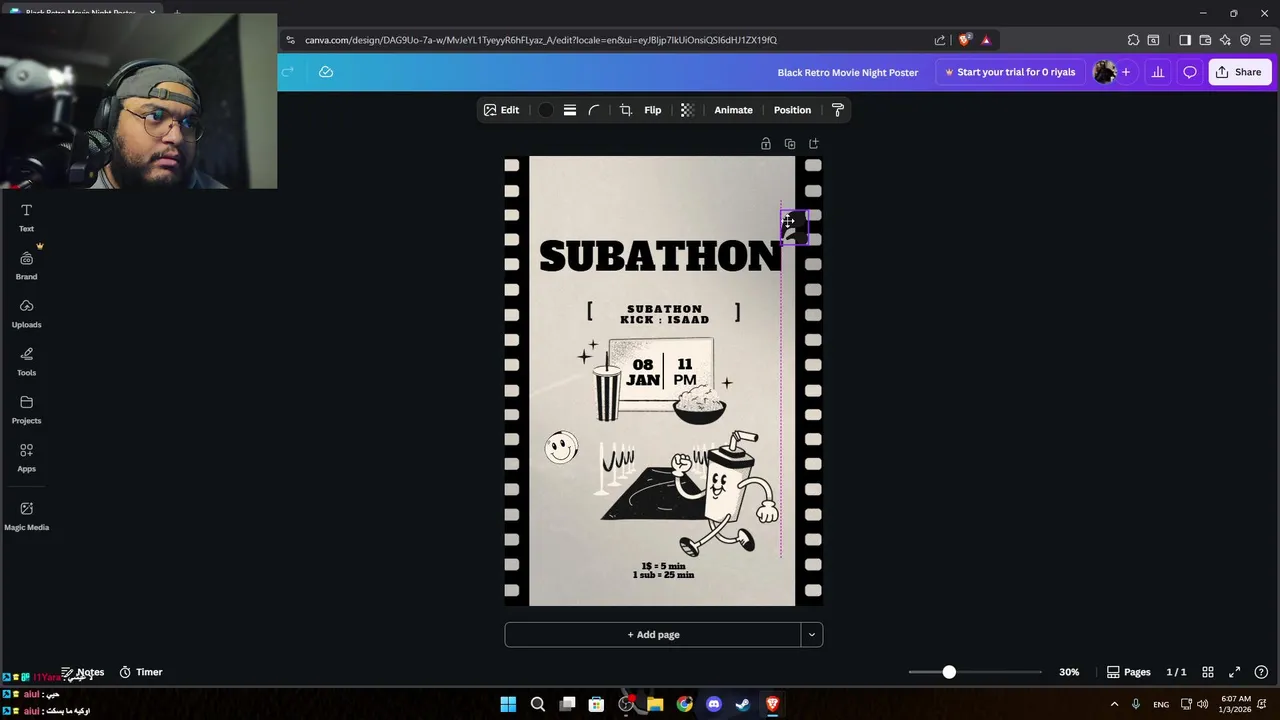The image size is (1280, 720).
Task: Open Windows taskbar search
Action: pyautogui.click(x=538, y=704)
